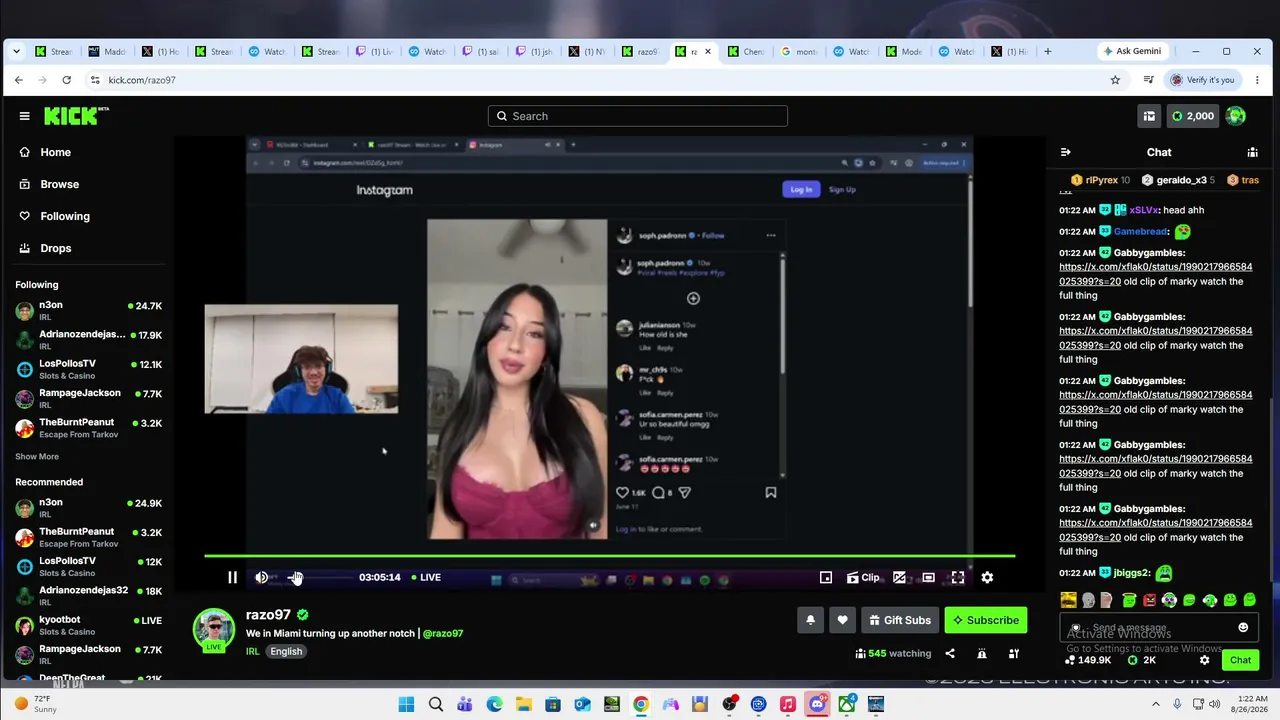Open first Gabbygambles x.com link
1280x720 pixels.
point(1156,274)
